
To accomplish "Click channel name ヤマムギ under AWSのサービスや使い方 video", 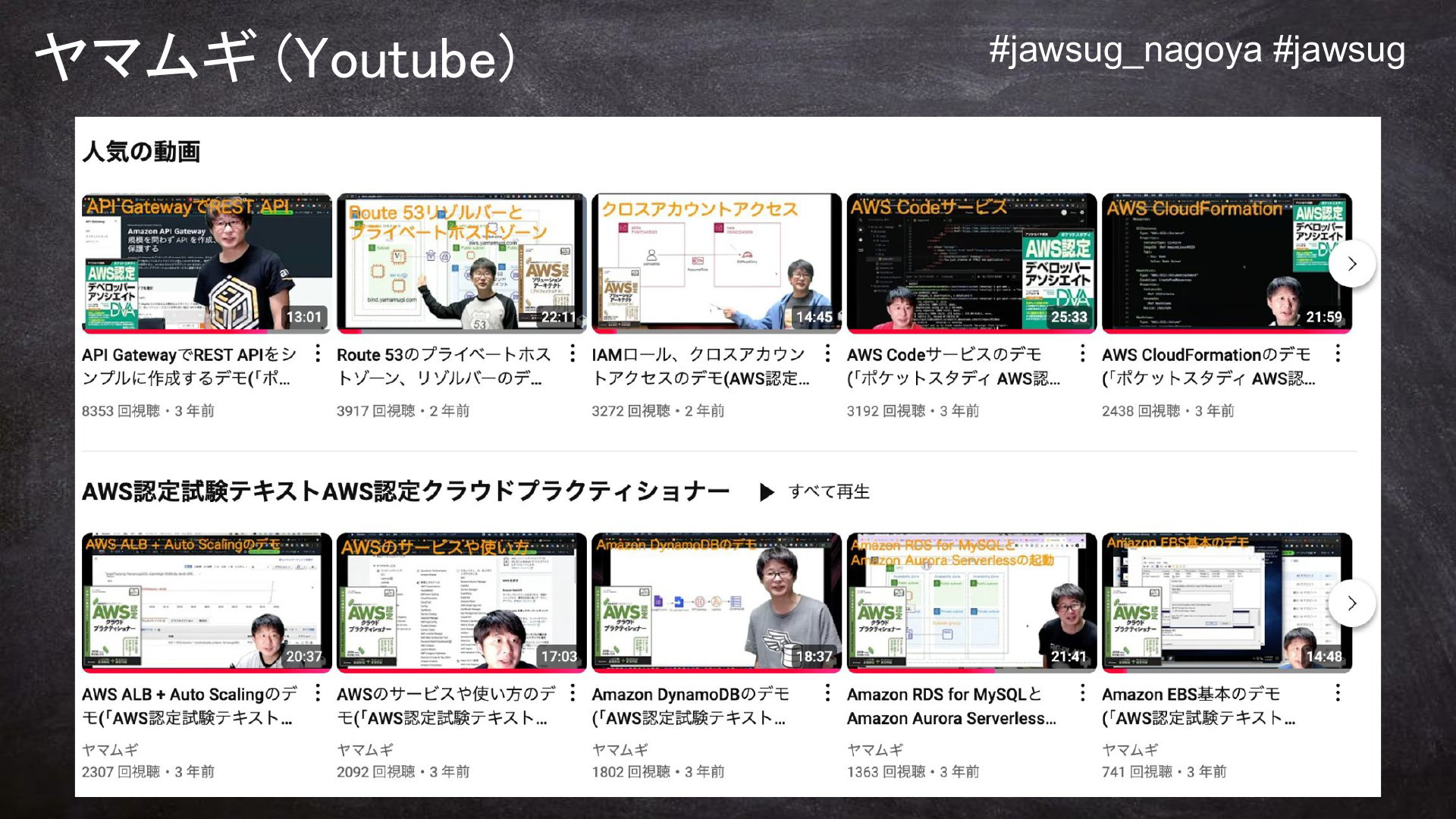I will pos(365,750).
